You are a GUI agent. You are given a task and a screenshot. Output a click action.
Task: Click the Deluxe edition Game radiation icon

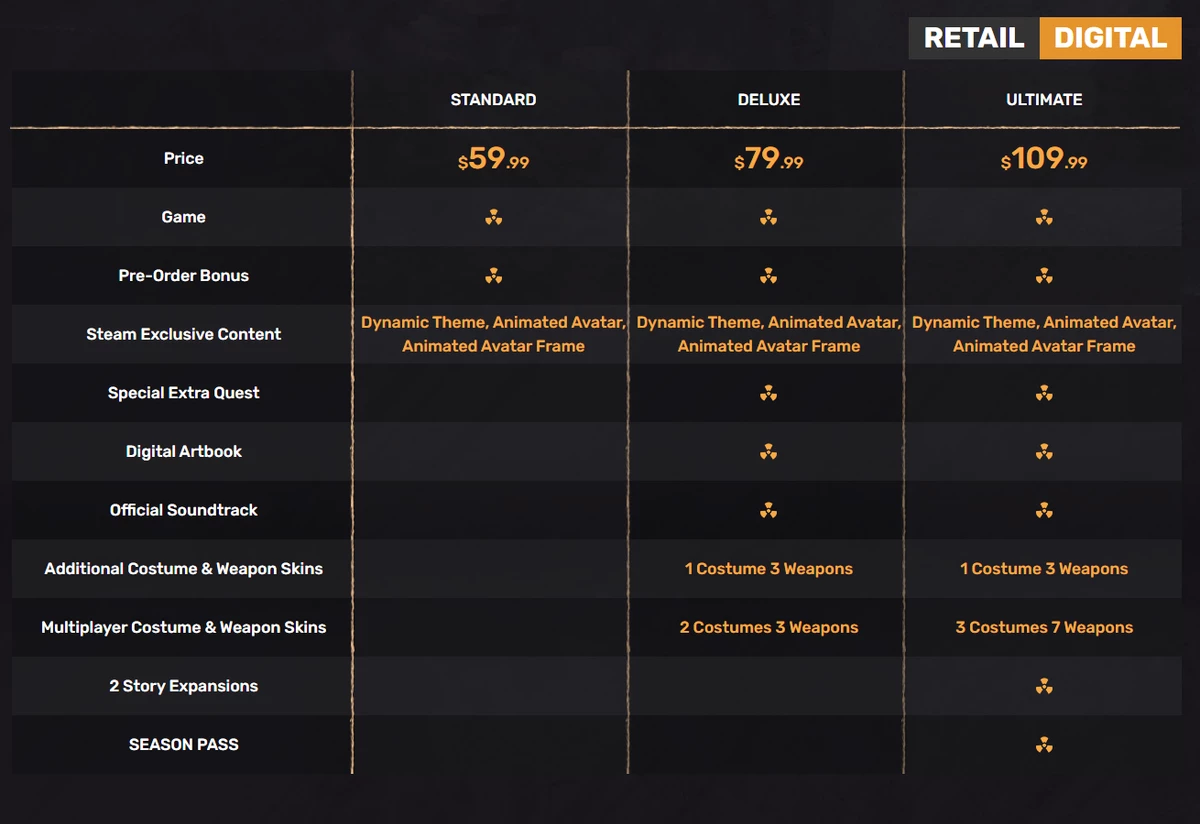click(768, 217)
